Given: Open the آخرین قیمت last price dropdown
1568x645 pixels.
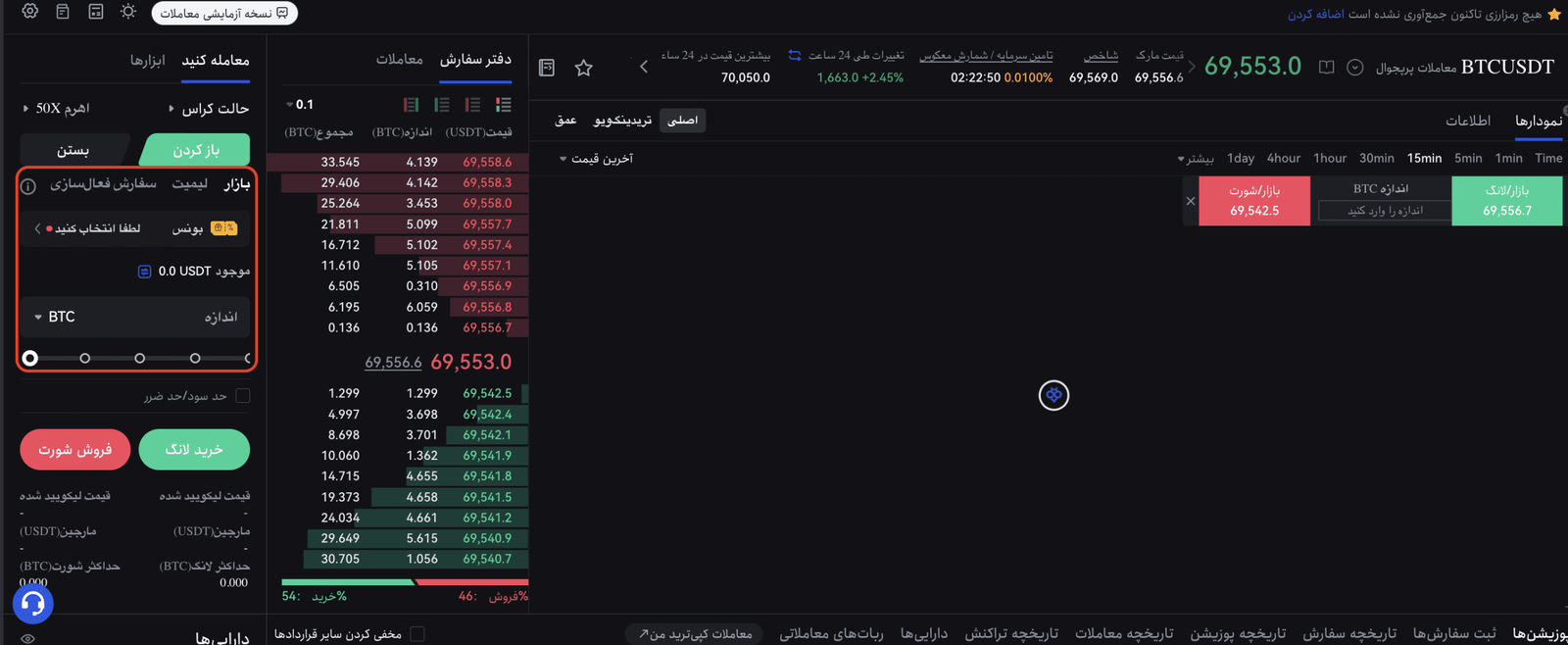Looking at the screenshot, I should click(x=597, y=158).
